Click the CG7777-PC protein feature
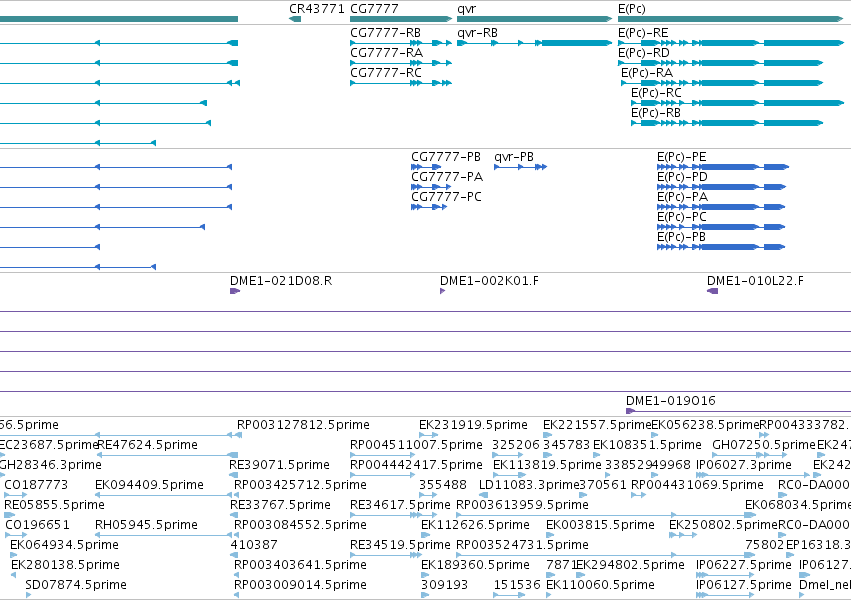This screenshot has height=600, width=851. [429, 207]
